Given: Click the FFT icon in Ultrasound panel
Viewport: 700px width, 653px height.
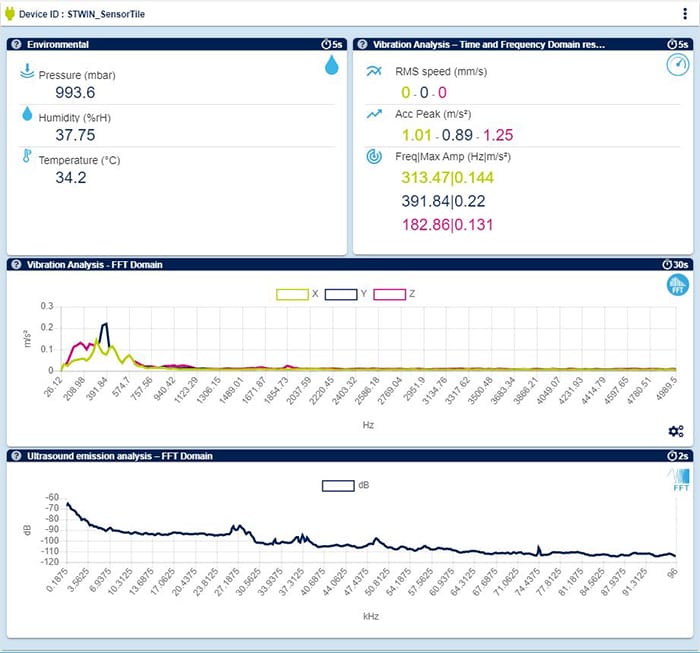Looking at the screenshot, I should [678, 482].
